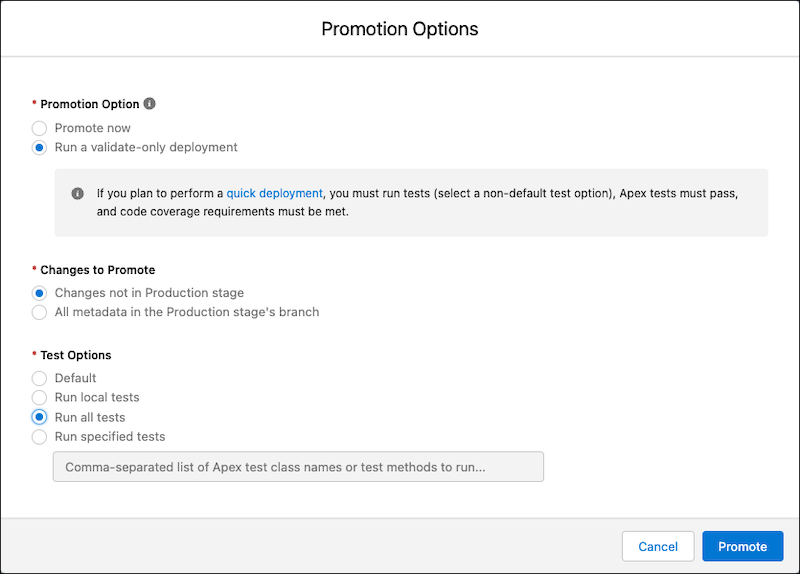Click the Run all tests label text

[90, 417]
